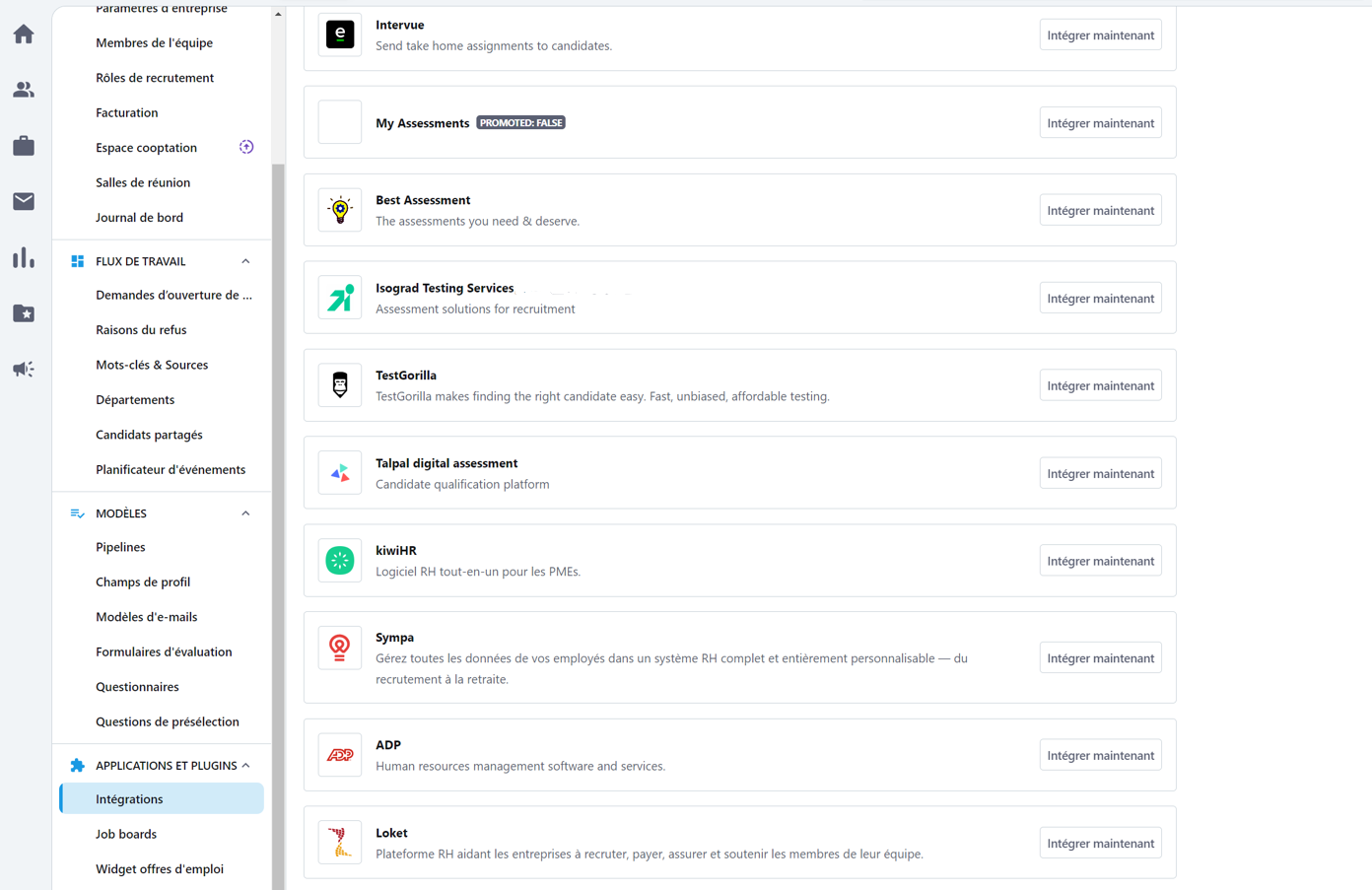Click the TestGorilla integration title
The width and height of the screenshot is (1372, 890).
pyautogui.click(x=406, y=376)
